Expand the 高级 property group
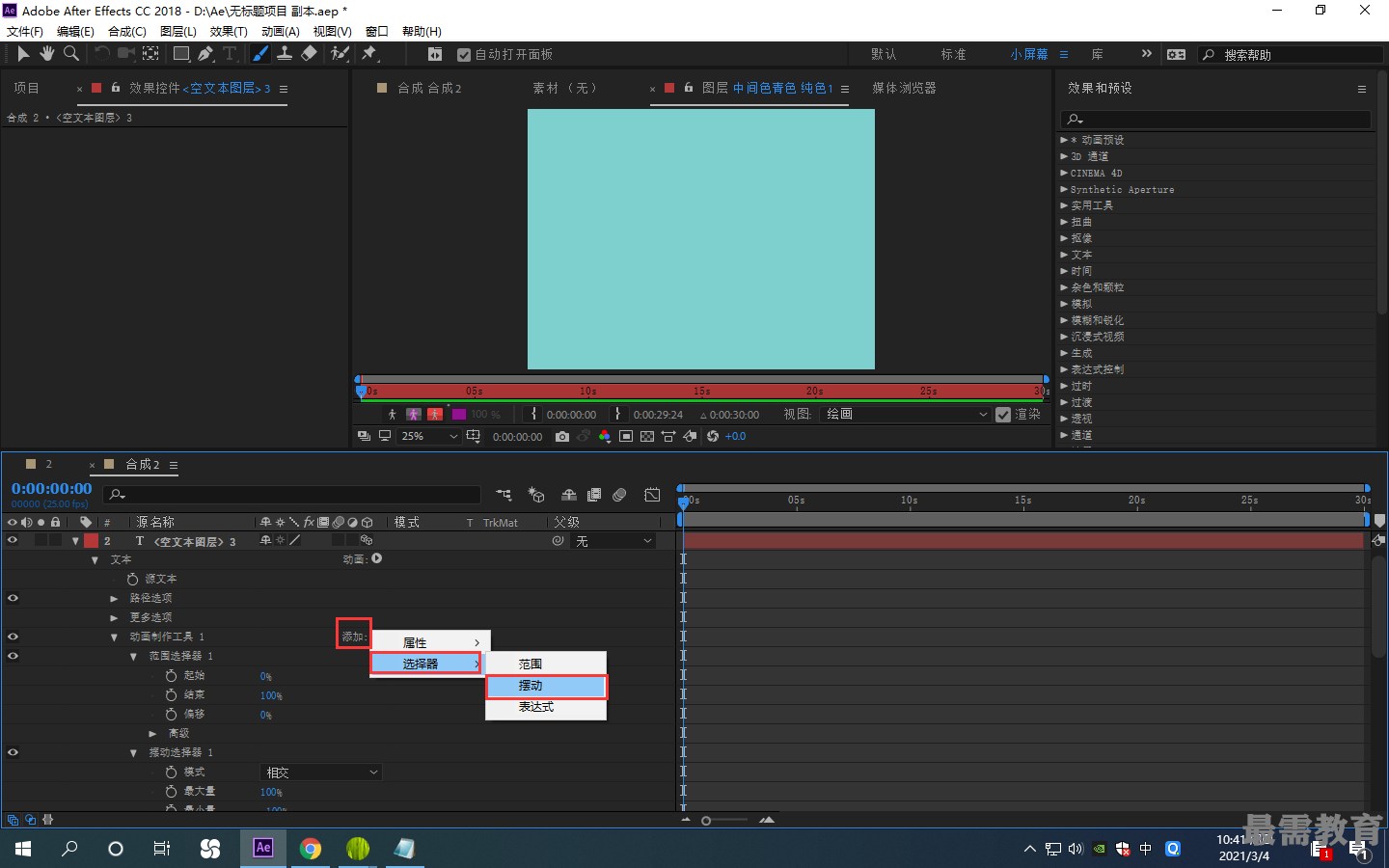1389x868 pixels. pos(152,733)
